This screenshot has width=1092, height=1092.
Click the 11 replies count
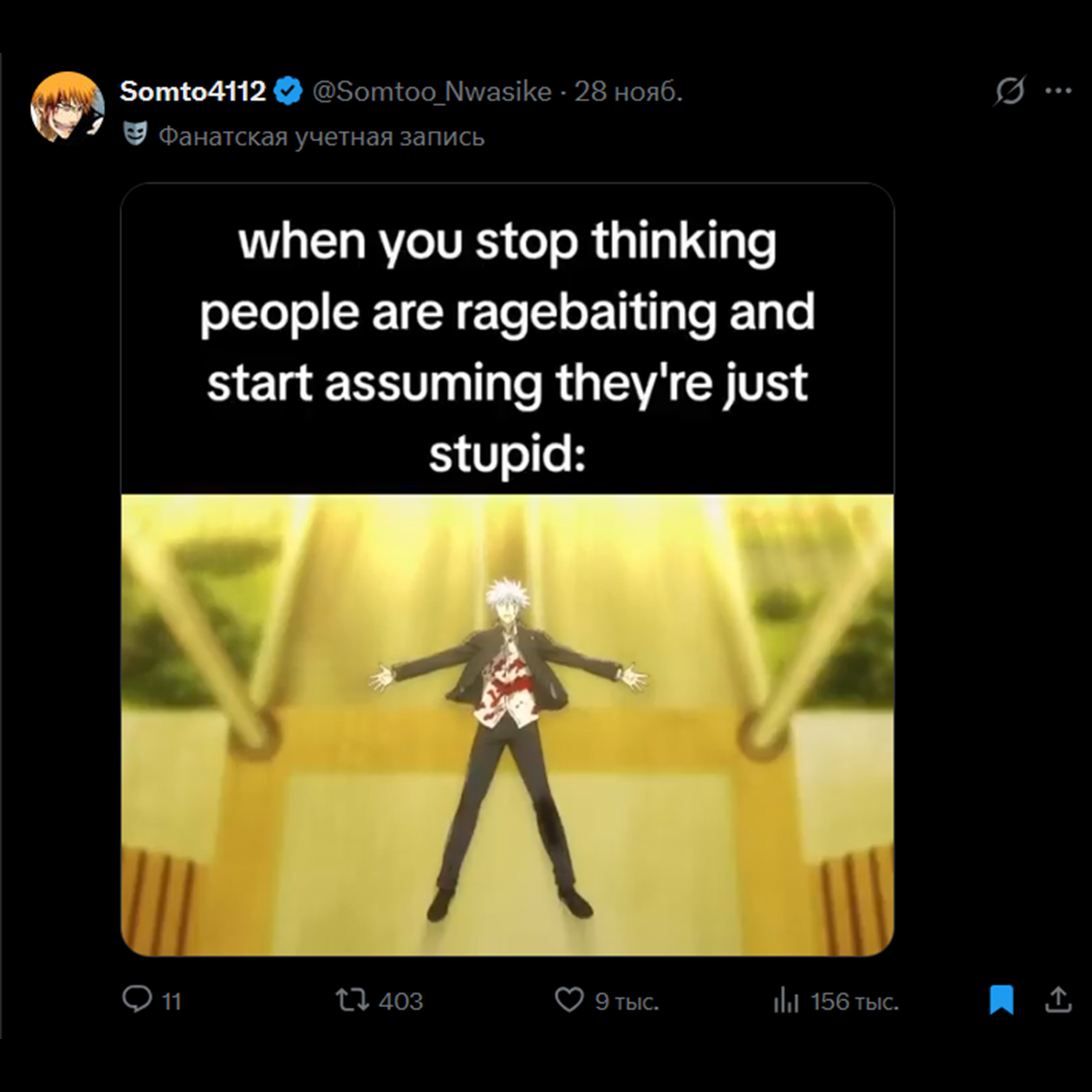(x=172, y=1002)
